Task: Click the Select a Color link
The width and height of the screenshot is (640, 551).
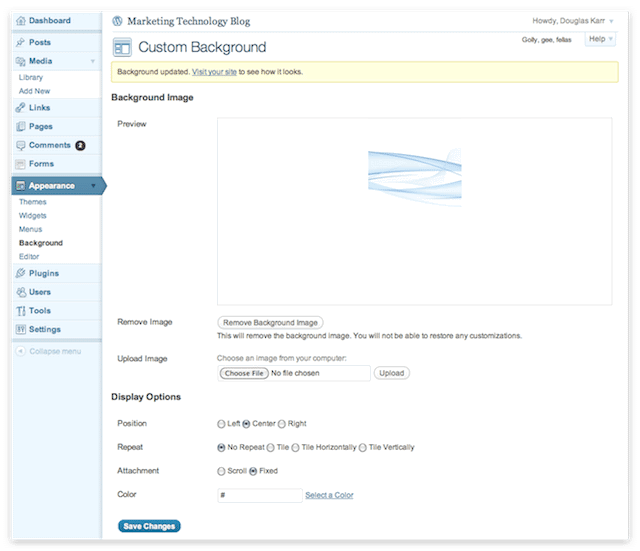Action: 329,495
